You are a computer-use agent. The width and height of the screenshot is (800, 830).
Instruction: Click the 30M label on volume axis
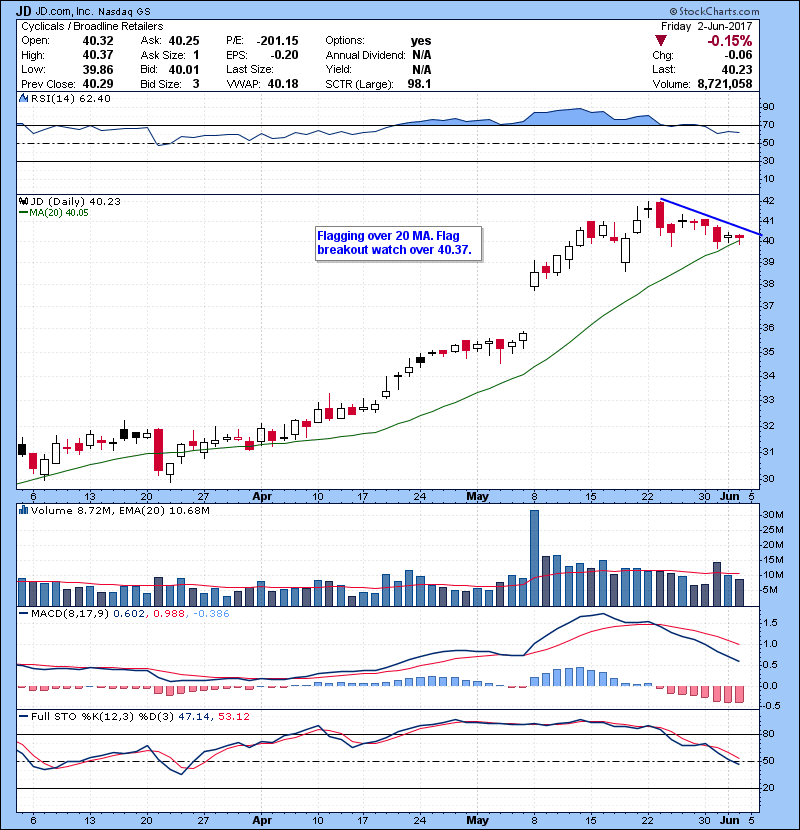click(x=772, y=515)
